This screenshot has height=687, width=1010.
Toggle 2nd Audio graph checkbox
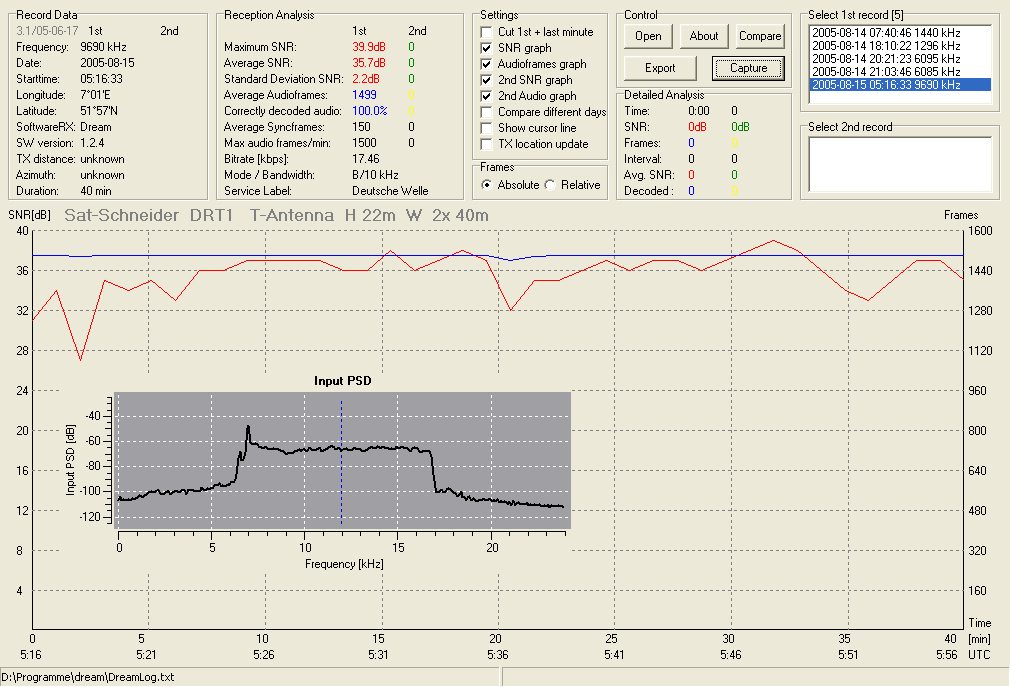click(x=486, y=96)
